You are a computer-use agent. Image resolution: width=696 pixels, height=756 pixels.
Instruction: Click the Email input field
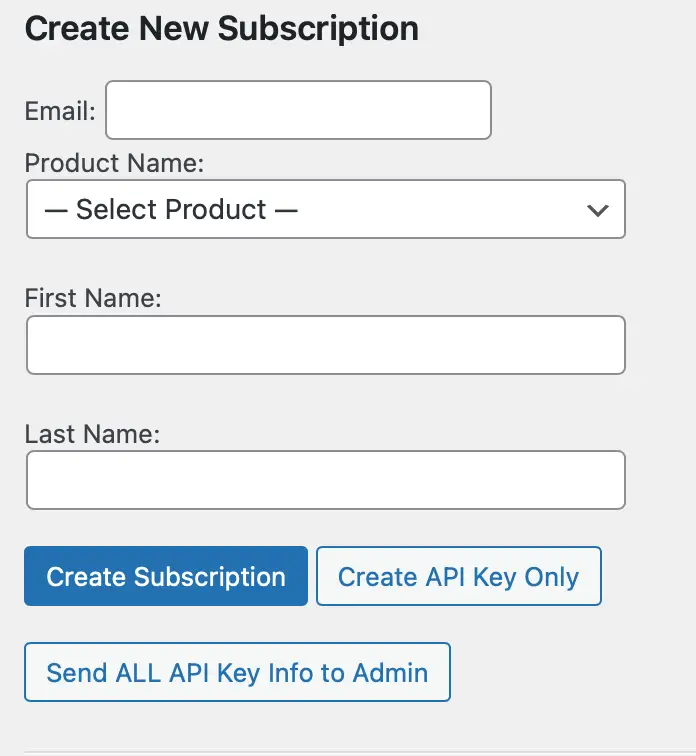[298, 110]
